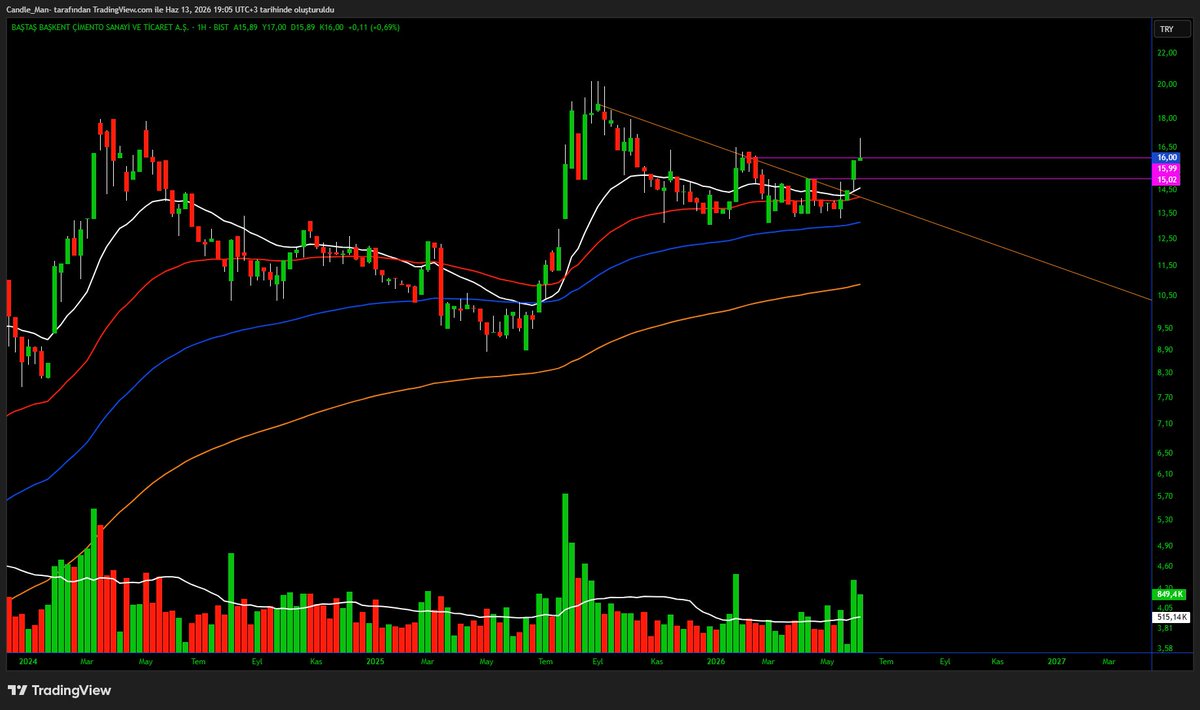
Task: Click the 2025 label on time axis
Action: tap(375, 661)
